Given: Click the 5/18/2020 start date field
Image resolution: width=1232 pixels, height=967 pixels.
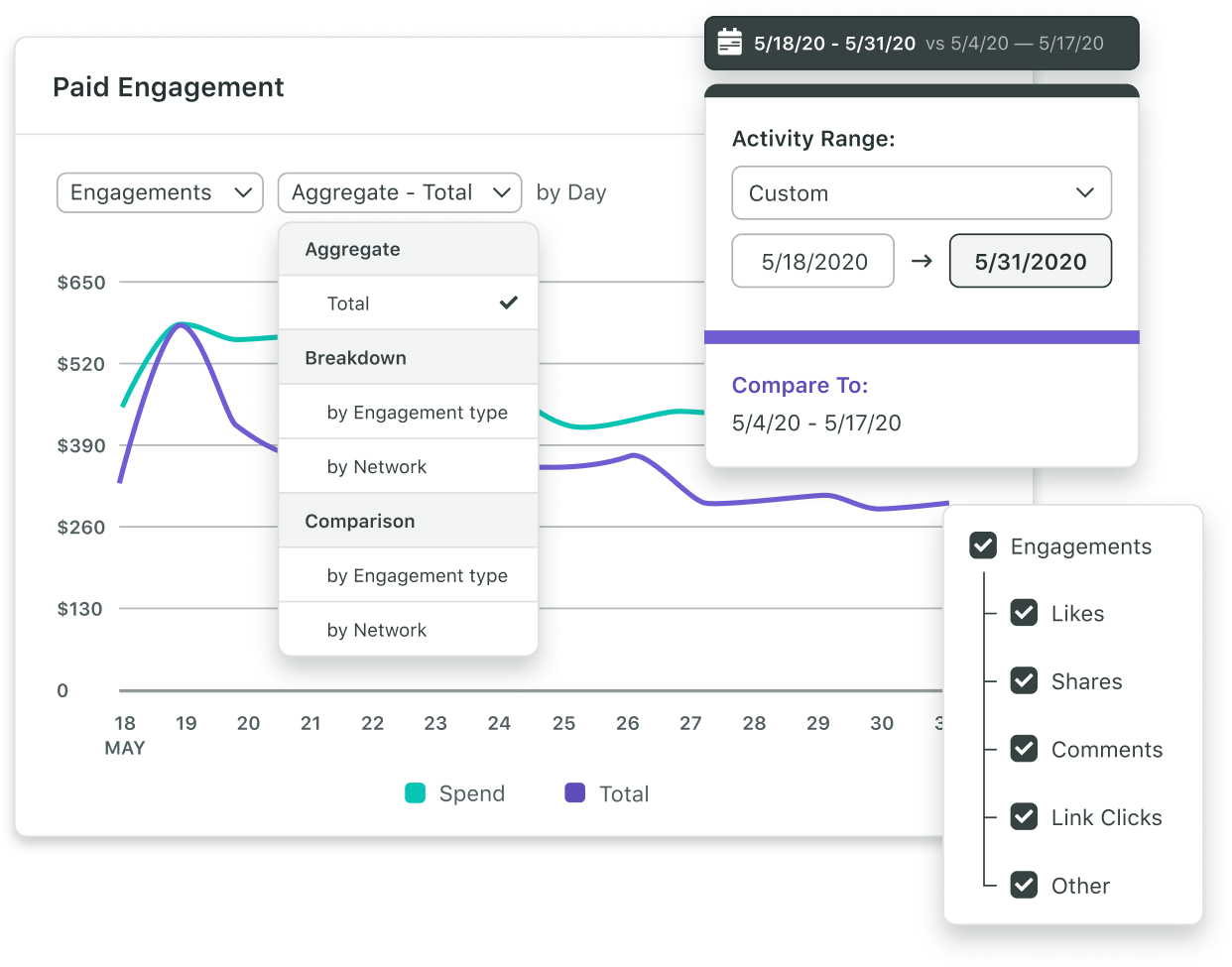Looking at the screenshot, I should [x=812, y=261].
